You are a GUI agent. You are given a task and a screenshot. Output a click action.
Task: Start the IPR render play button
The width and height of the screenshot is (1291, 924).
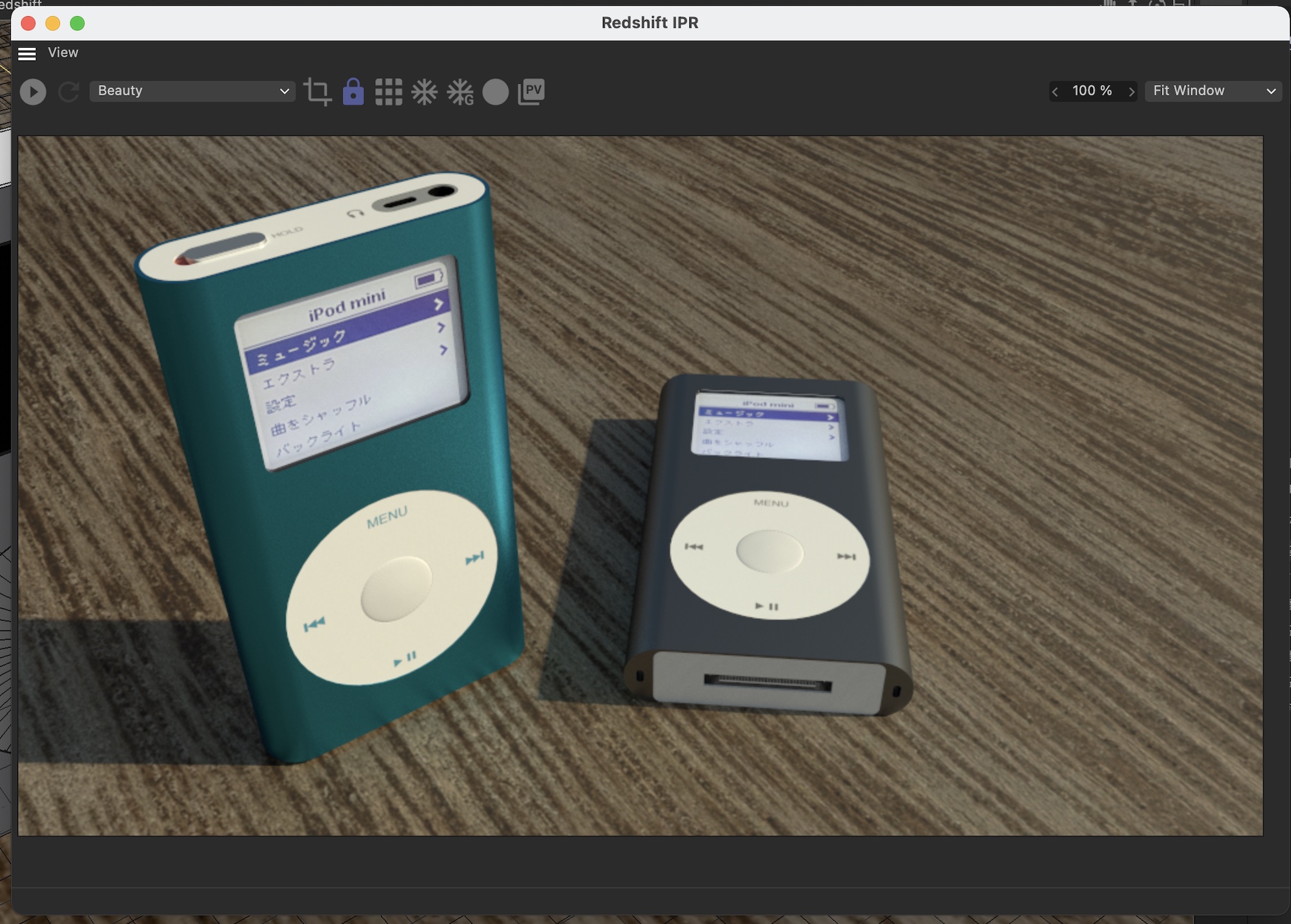[33, 92]
